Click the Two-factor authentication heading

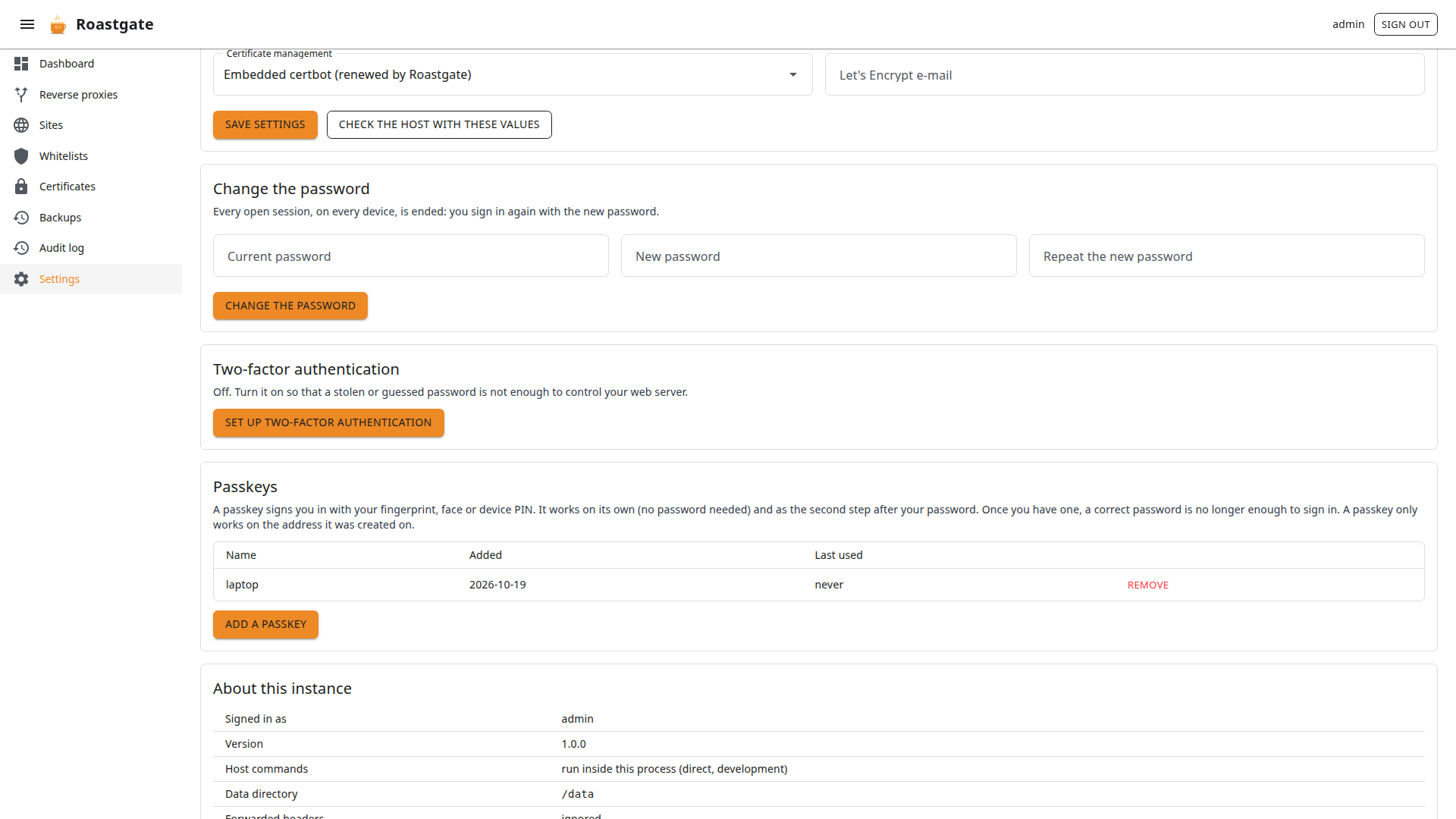click(306, 369)
